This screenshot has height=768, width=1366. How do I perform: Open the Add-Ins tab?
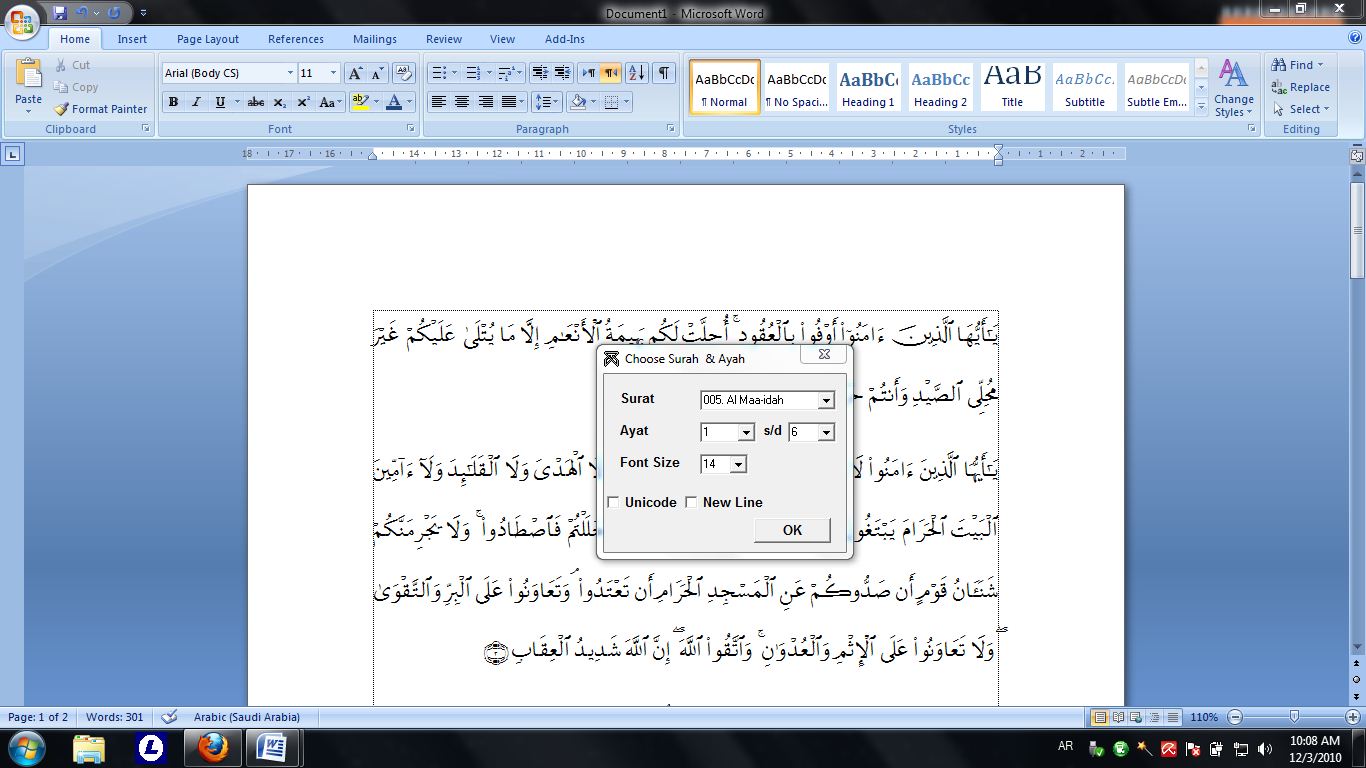[x=565, y=39]
